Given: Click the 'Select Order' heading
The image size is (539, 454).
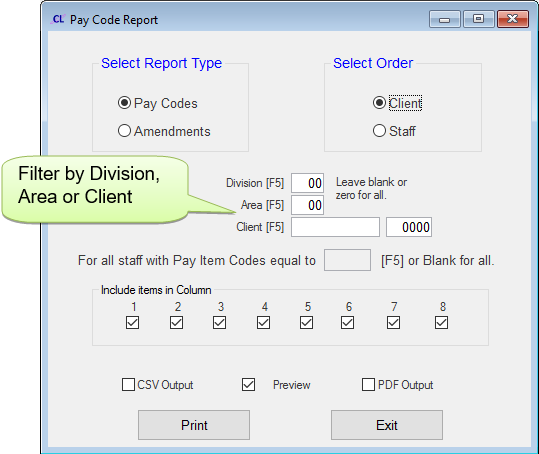Looking at the screenshot, I should click(x=373, y=63).
